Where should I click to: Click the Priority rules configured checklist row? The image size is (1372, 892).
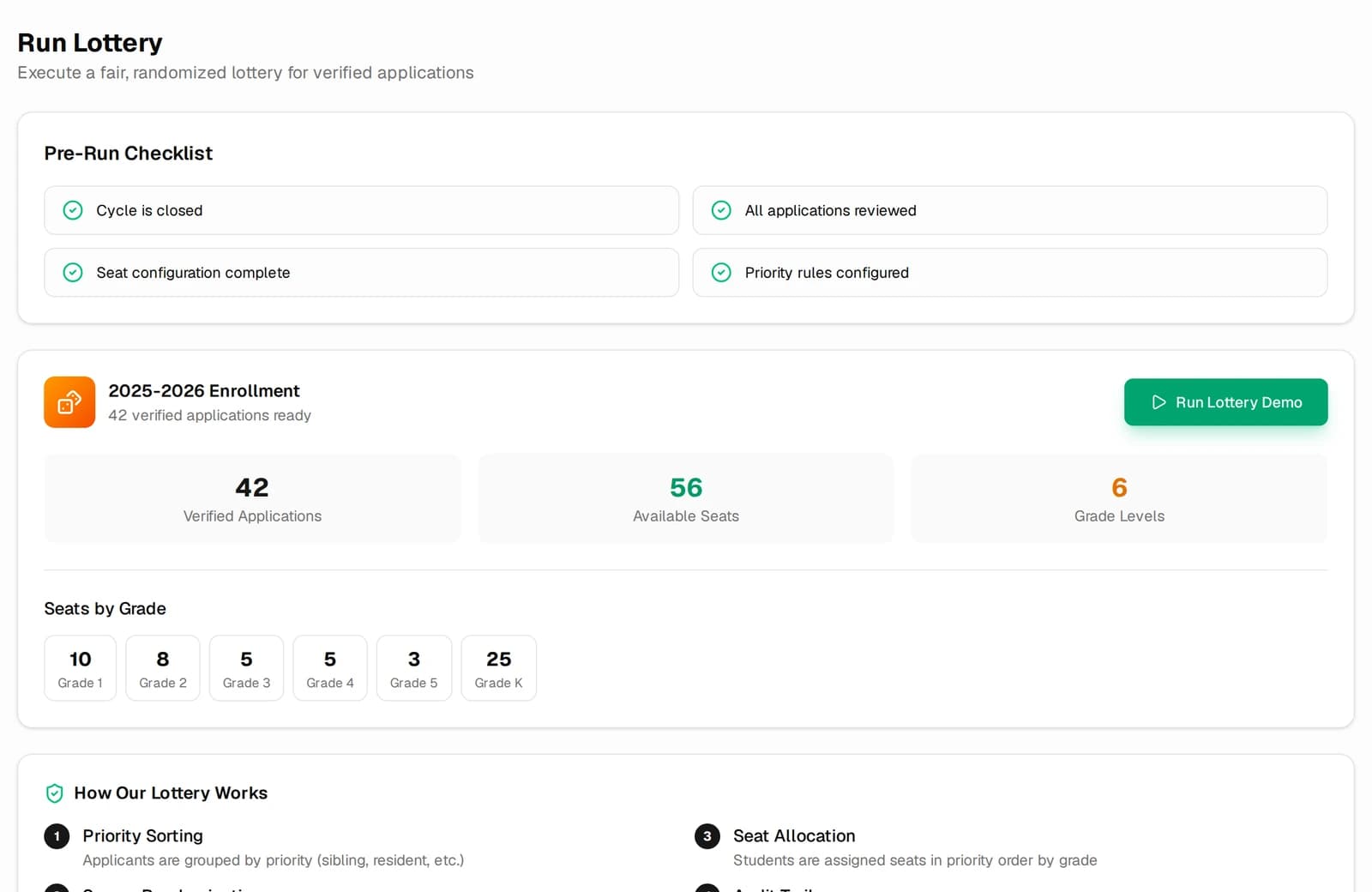1010,273
